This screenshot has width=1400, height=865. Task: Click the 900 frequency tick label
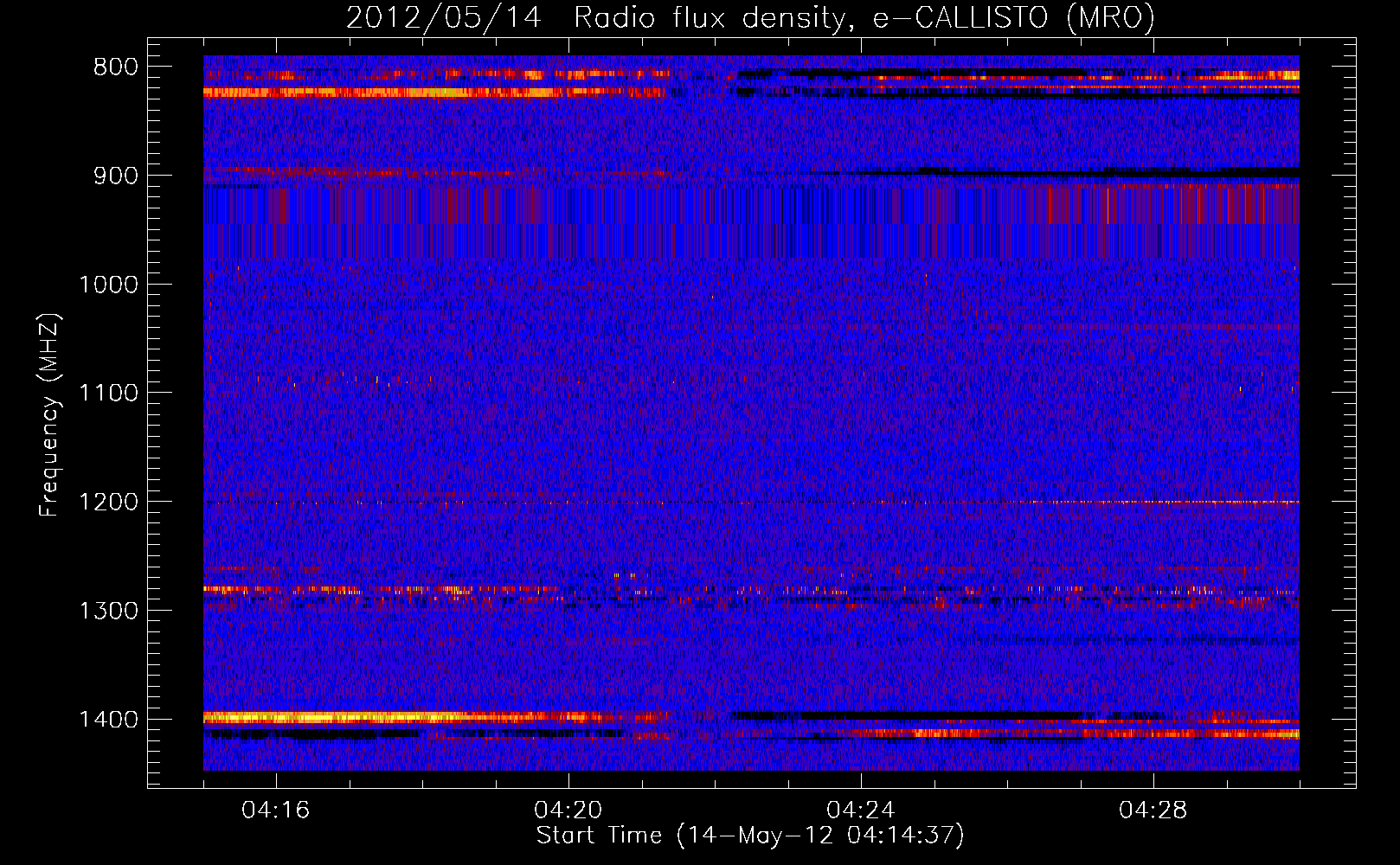[x=116, y=176]
